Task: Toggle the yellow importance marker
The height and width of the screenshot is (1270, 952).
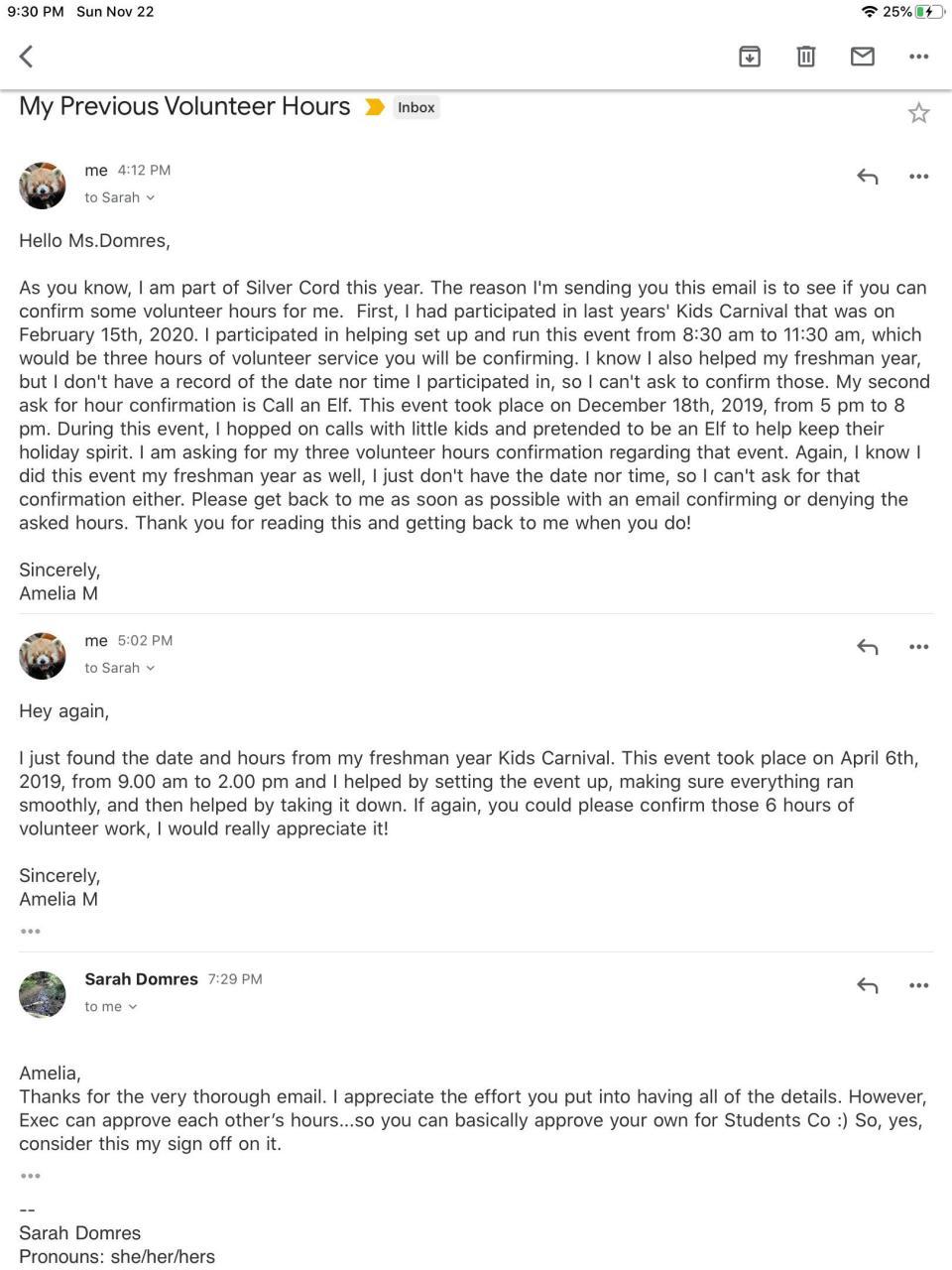Action: 375,107
